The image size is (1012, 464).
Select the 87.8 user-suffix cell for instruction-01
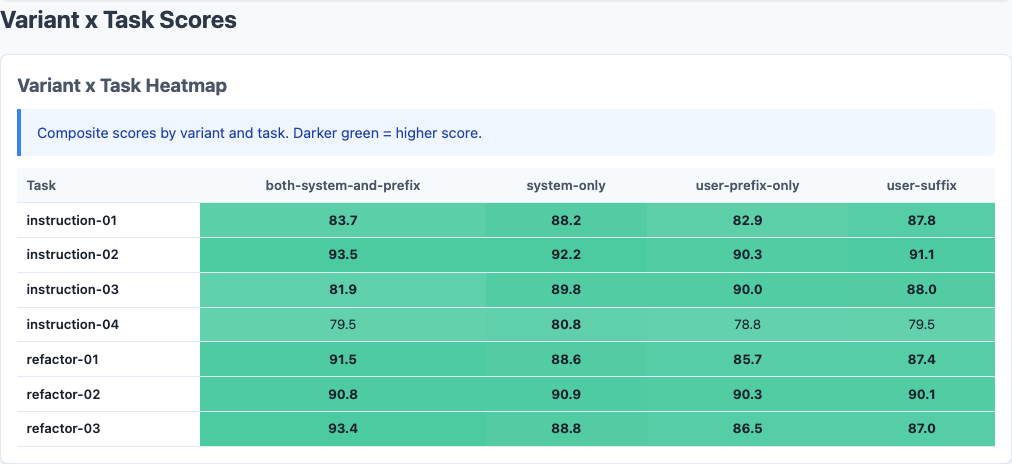[x=921, y=220]
